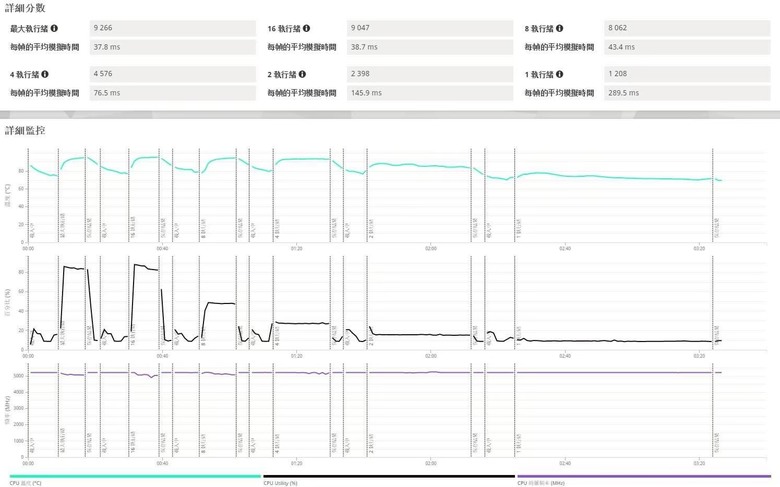Click the 145.9 ms value
This screenshot has height=487, width=780.
tap(430, 93)
